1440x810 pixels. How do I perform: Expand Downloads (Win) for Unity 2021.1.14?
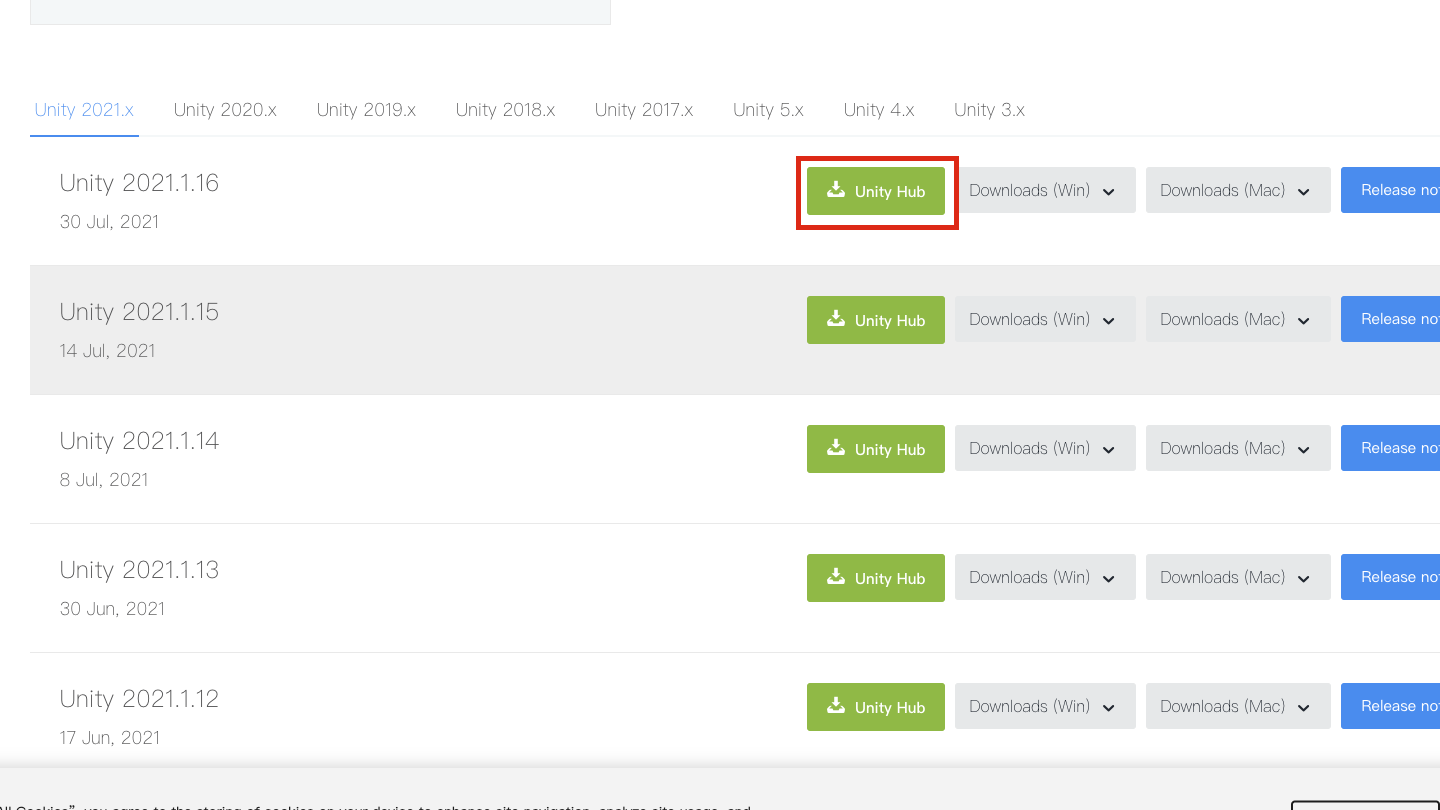1045,448
